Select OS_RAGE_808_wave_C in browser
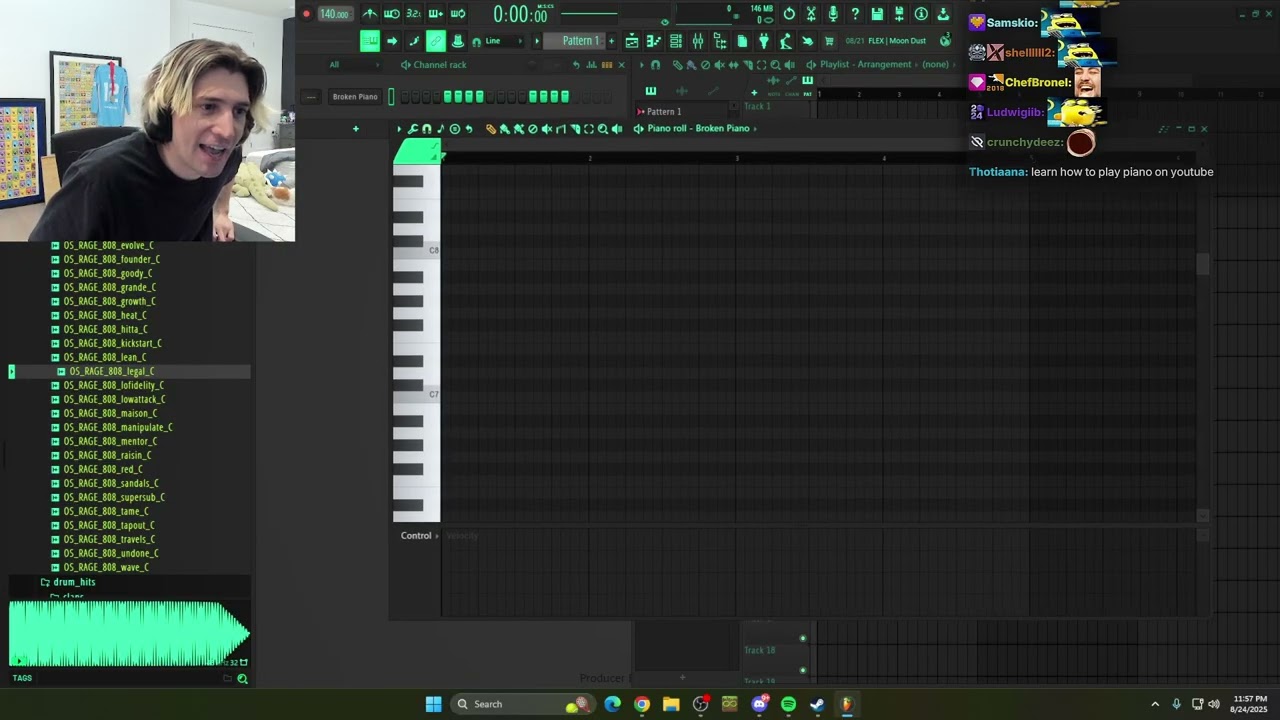Screen dimensions: 1280x720 point(106,567)
